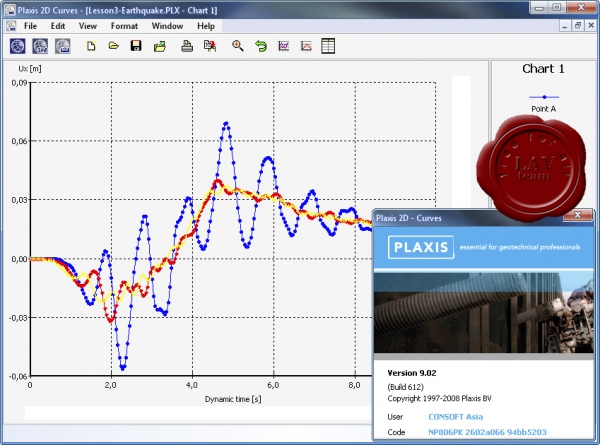Select the Point A legend entry
The height and width of the screenshot is (445, 600).
pyautogui.click(x=543, y=103)
